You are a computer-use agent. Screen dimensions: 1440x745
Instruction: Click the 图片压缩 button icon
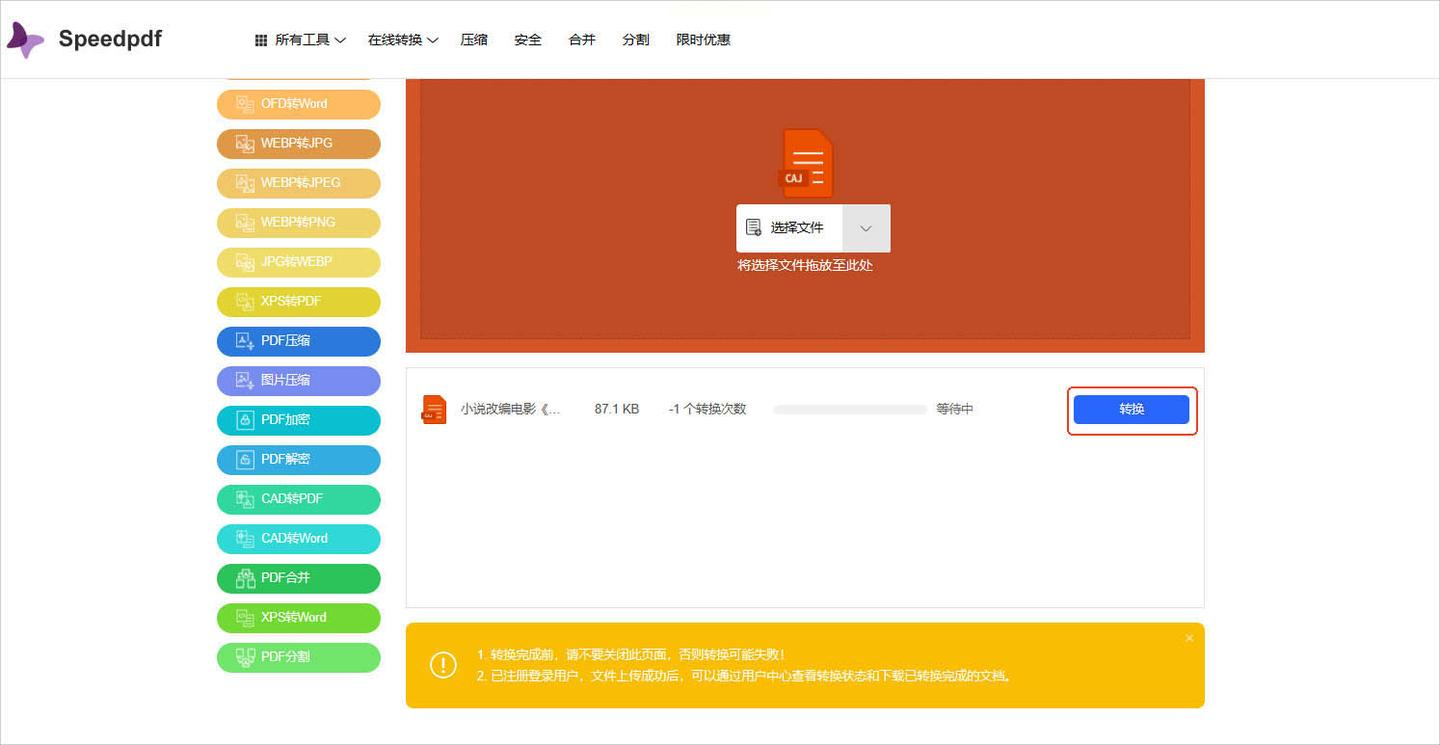pos(245,380)
